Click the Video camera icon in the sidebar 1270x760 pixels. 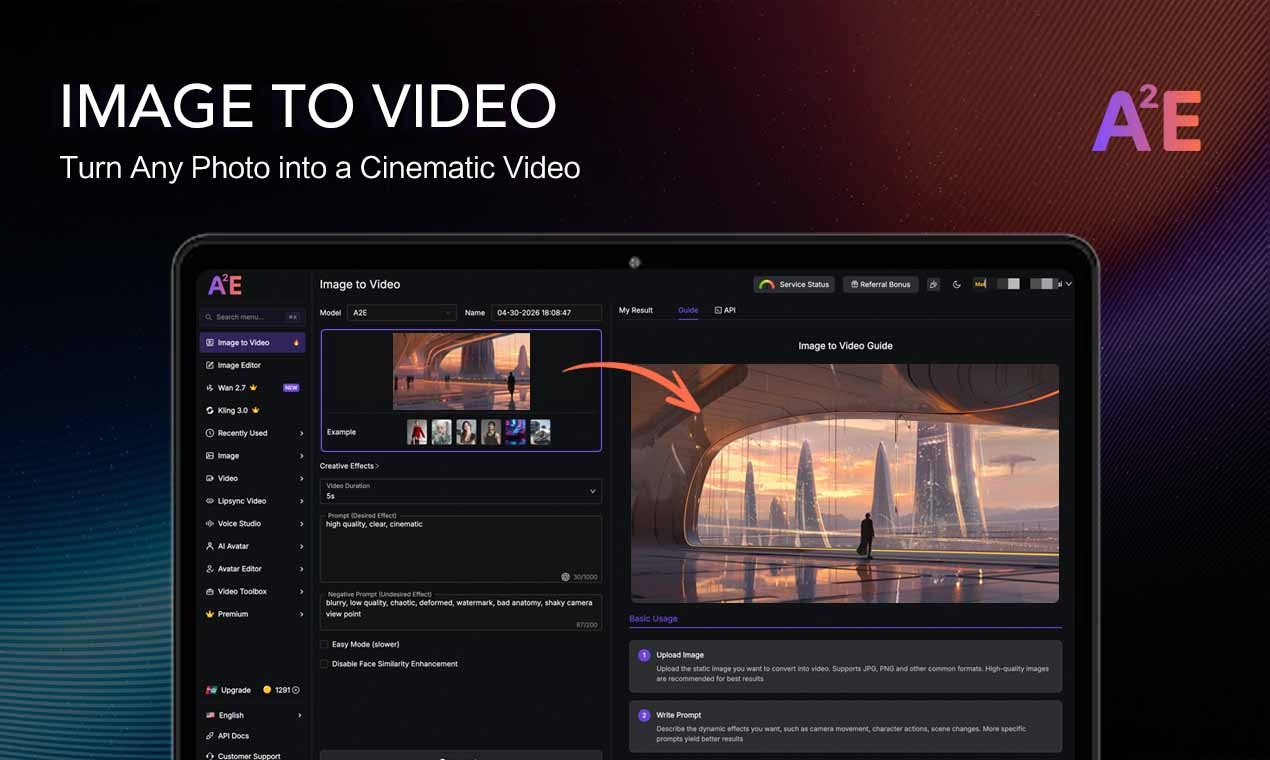(209, 478)
